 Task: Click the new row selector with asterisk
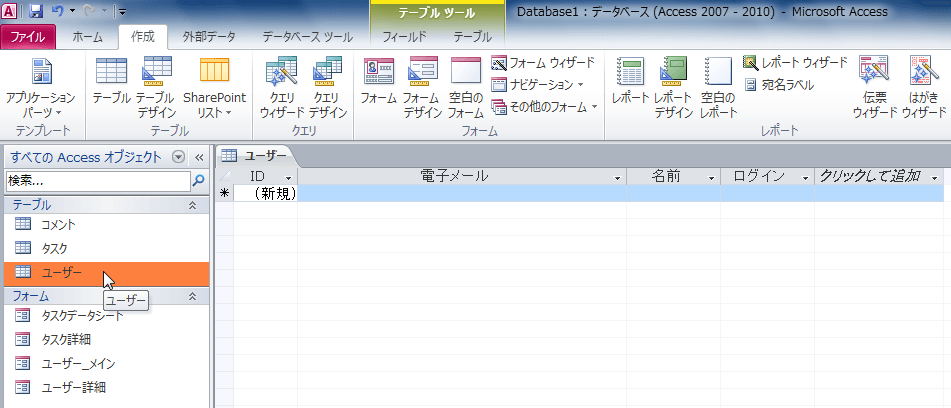(224, 193)
